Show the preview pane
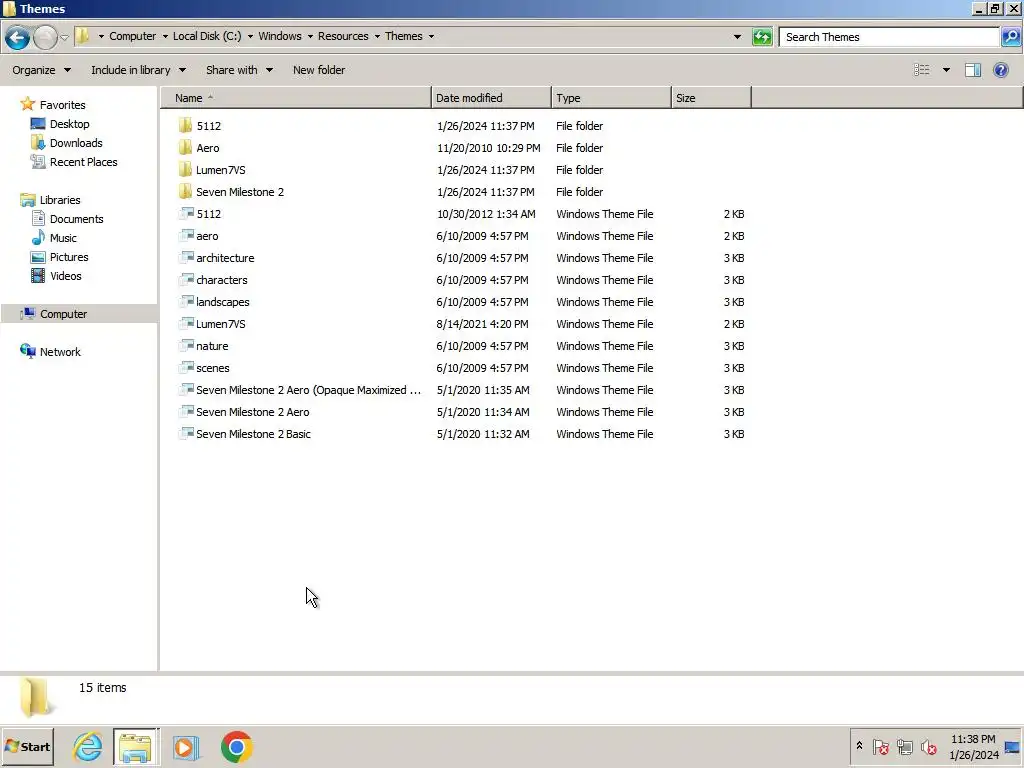 tap(973, 70)
